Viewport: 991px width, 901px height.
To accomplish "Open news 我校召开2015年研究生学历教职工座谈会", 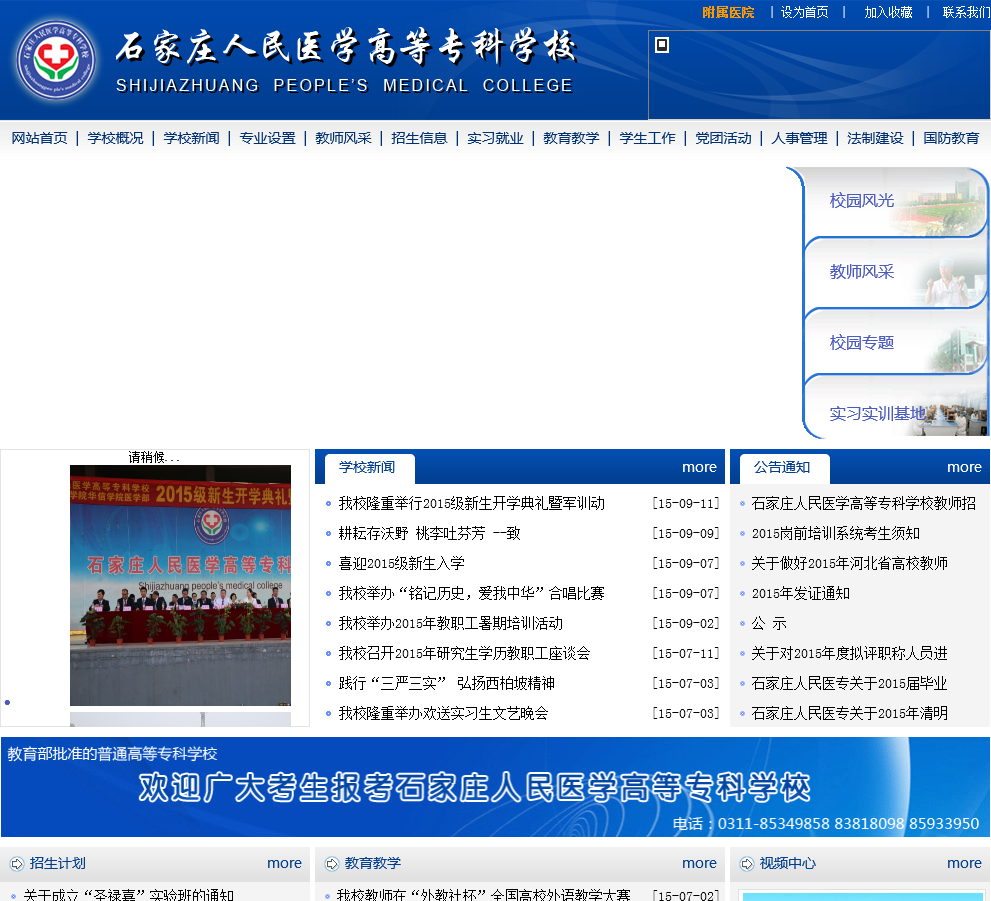I will click(465, 653).
